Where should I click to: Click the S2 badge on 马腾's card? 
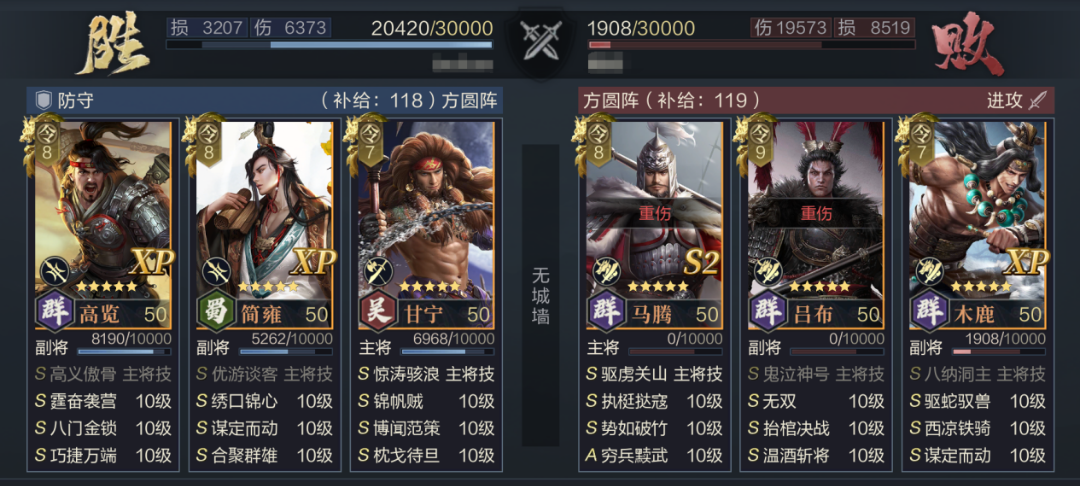(x=703, y=262)
